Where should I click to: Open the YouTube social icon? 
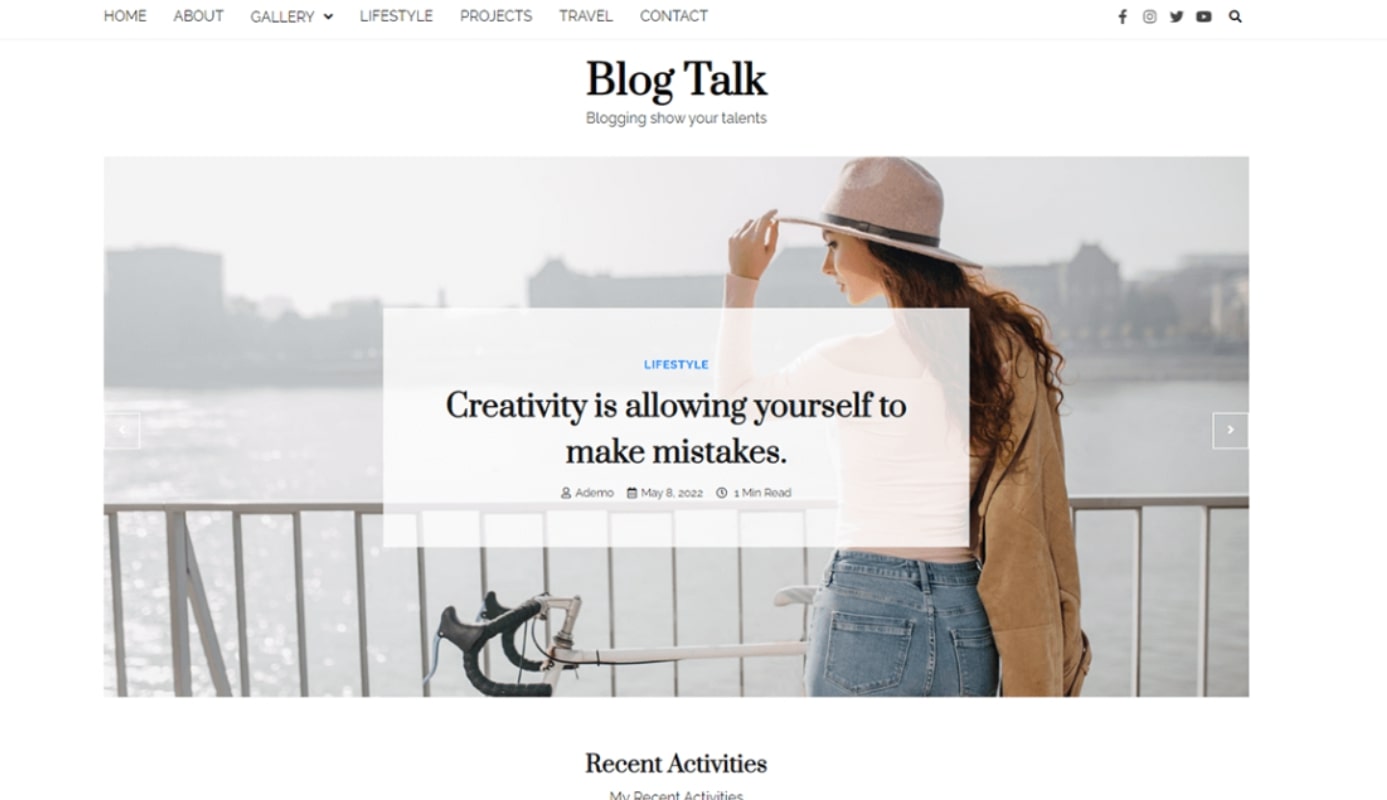(1204, 16)
